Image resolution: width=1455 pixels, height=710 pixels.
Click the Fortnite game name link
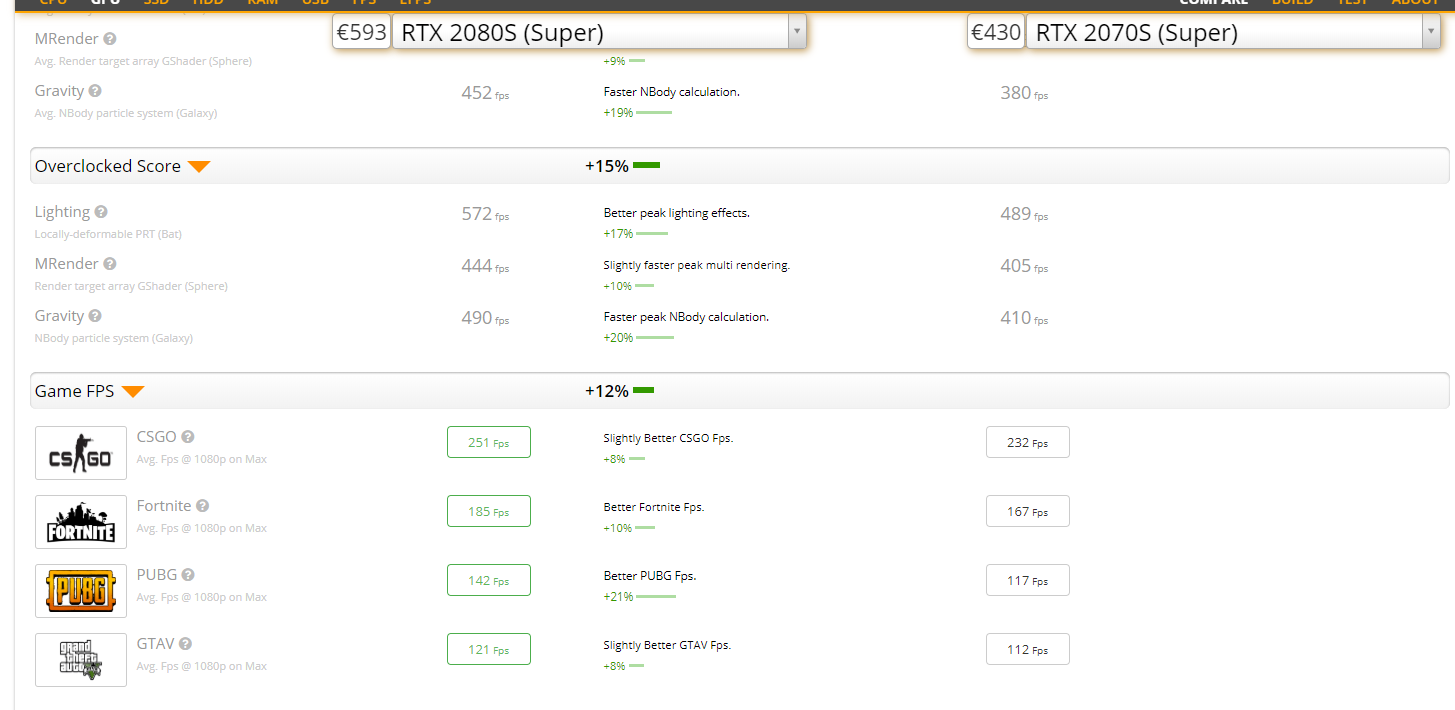click(x=164, y=506)
